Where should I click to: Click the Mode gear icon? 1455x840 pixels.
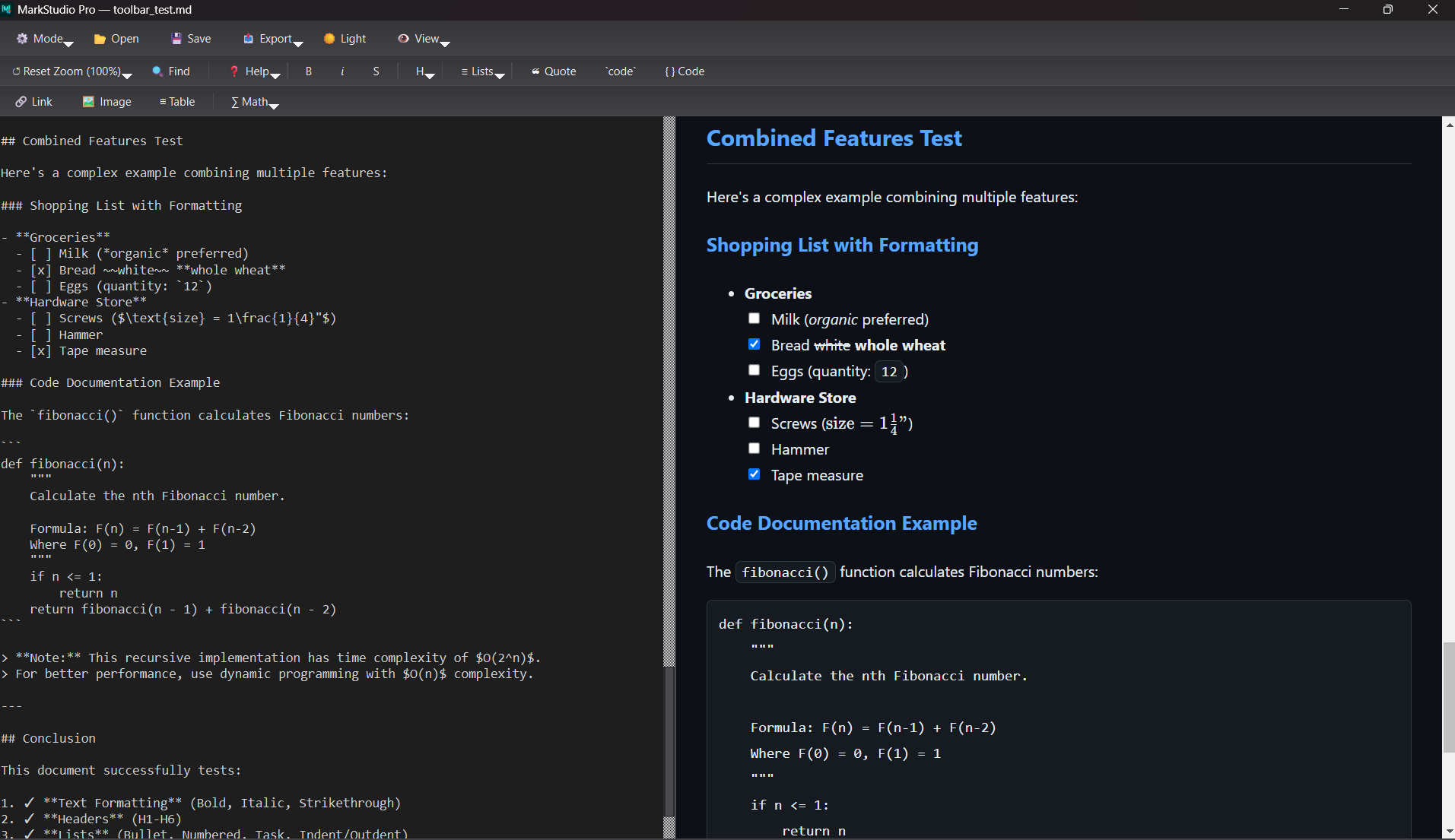coord(22,39)
